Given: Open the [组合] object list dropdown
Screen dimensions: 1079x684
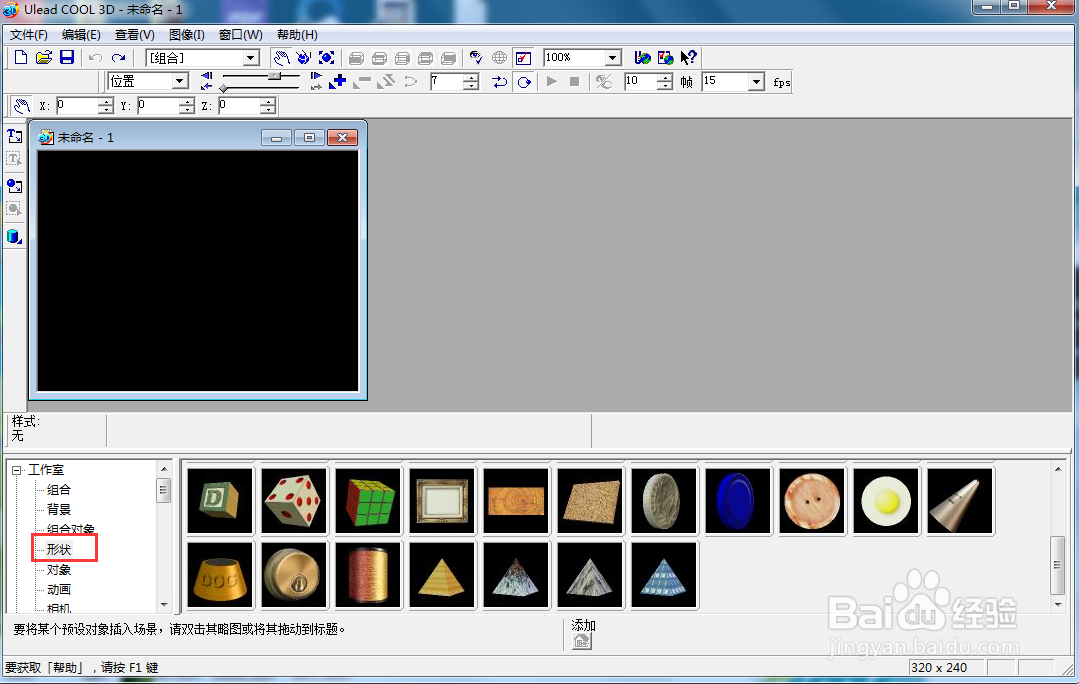Looking at the screenshot, I should tap(251, 58).
